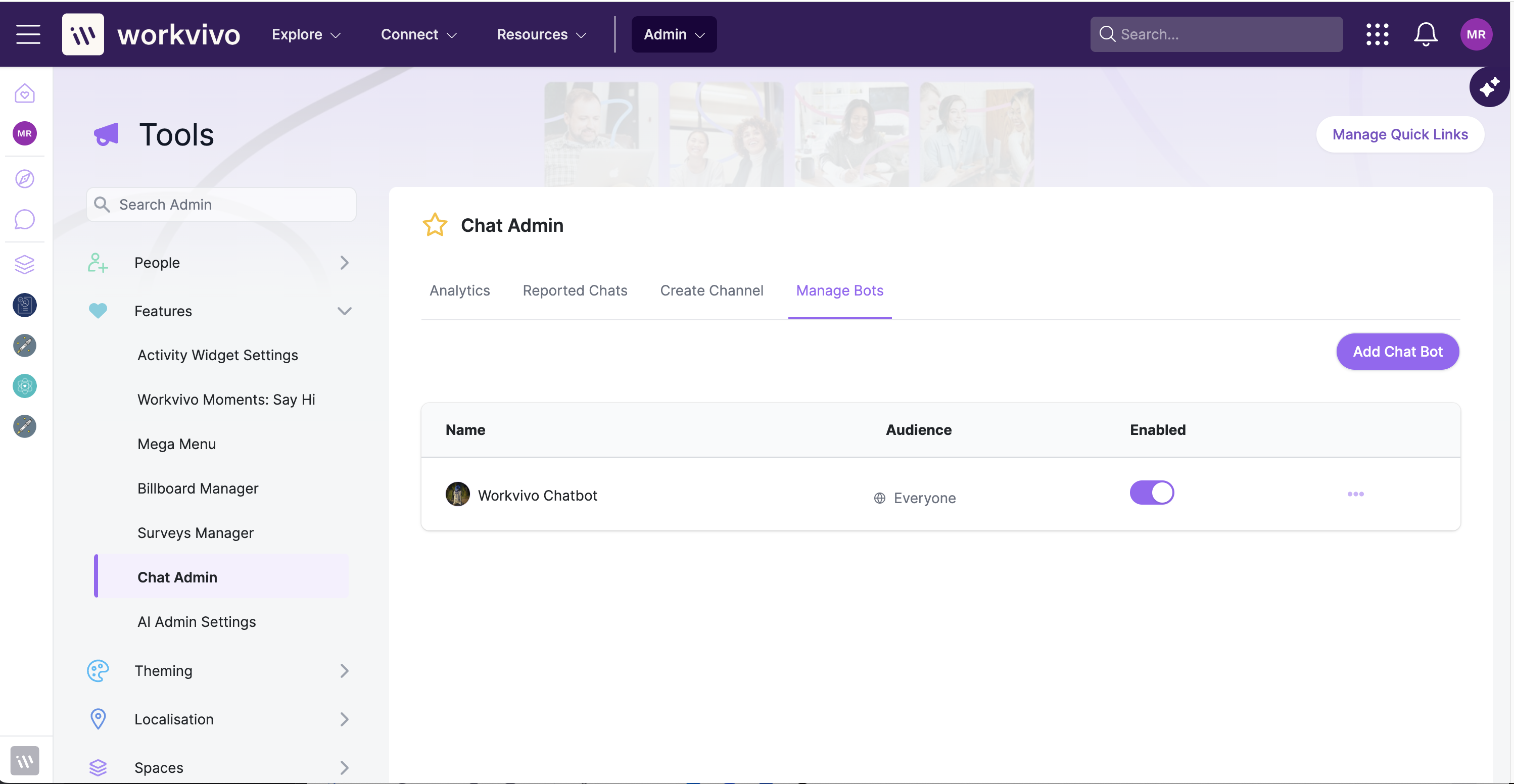Open AI Admin Settings
Viewport: 1514px width, 784px height.
coord(196,622)
